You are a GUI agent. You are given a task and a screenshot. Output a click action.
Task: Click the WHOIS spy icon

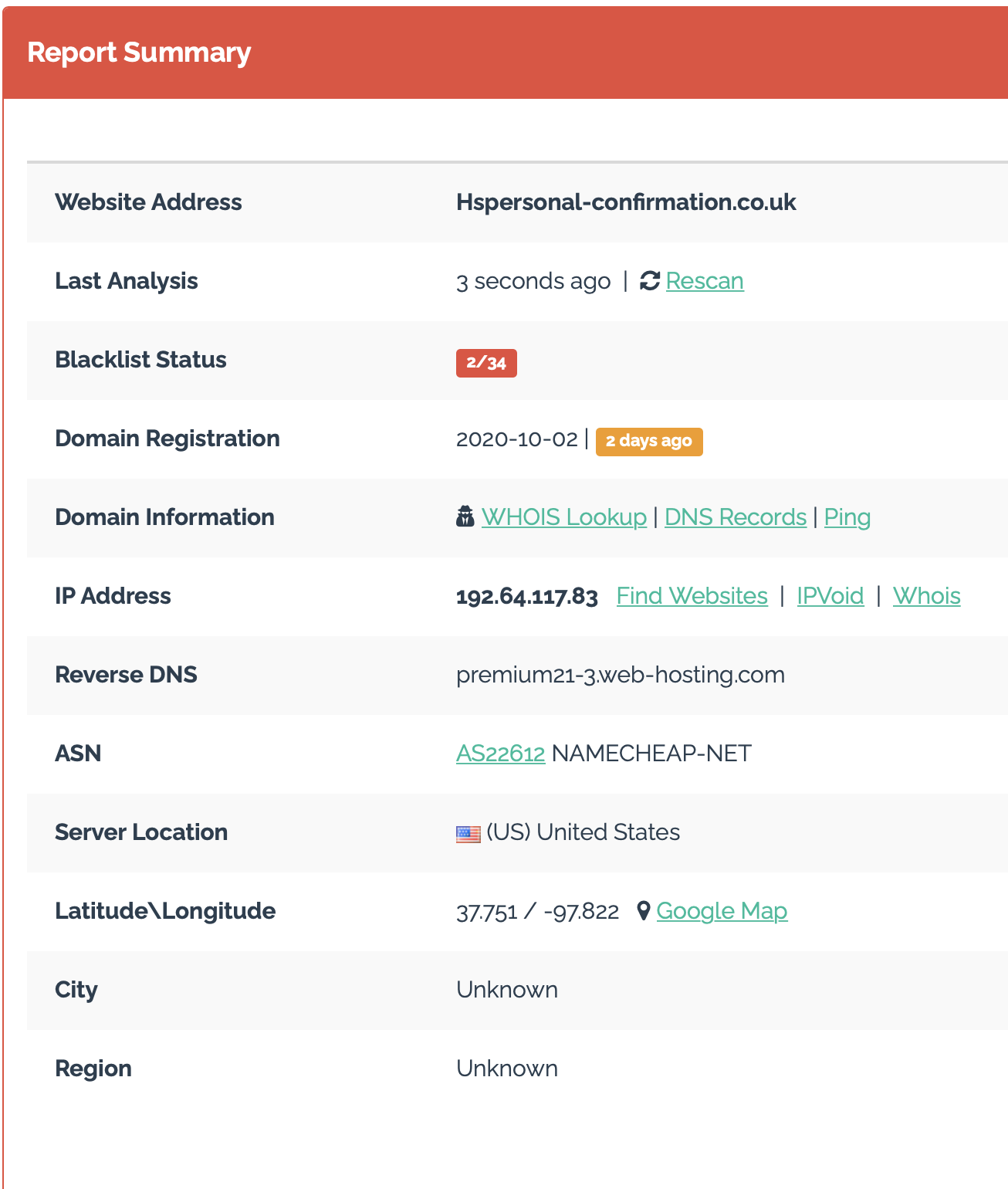pos(465,517)
